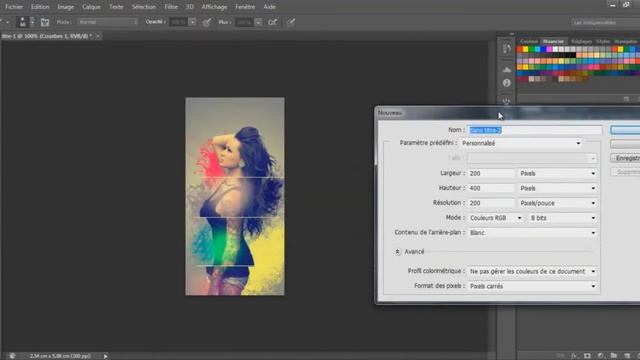Image resolution: width=640 pixels, height=360 pixels.
Task: Open the blending Mode dropdown in options bar
Action: coord(108,22)
